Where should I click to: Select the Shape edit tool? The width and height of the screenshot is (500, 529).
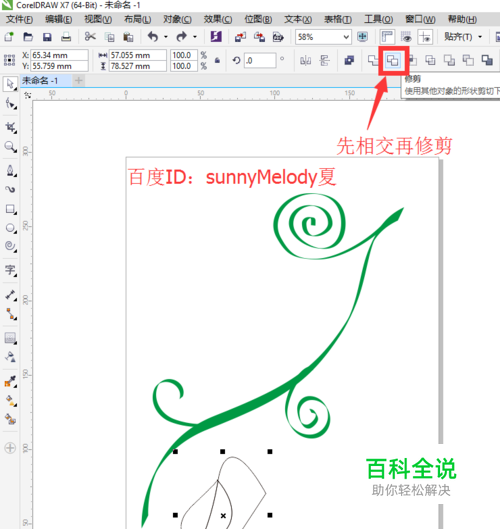pos(10,103)
